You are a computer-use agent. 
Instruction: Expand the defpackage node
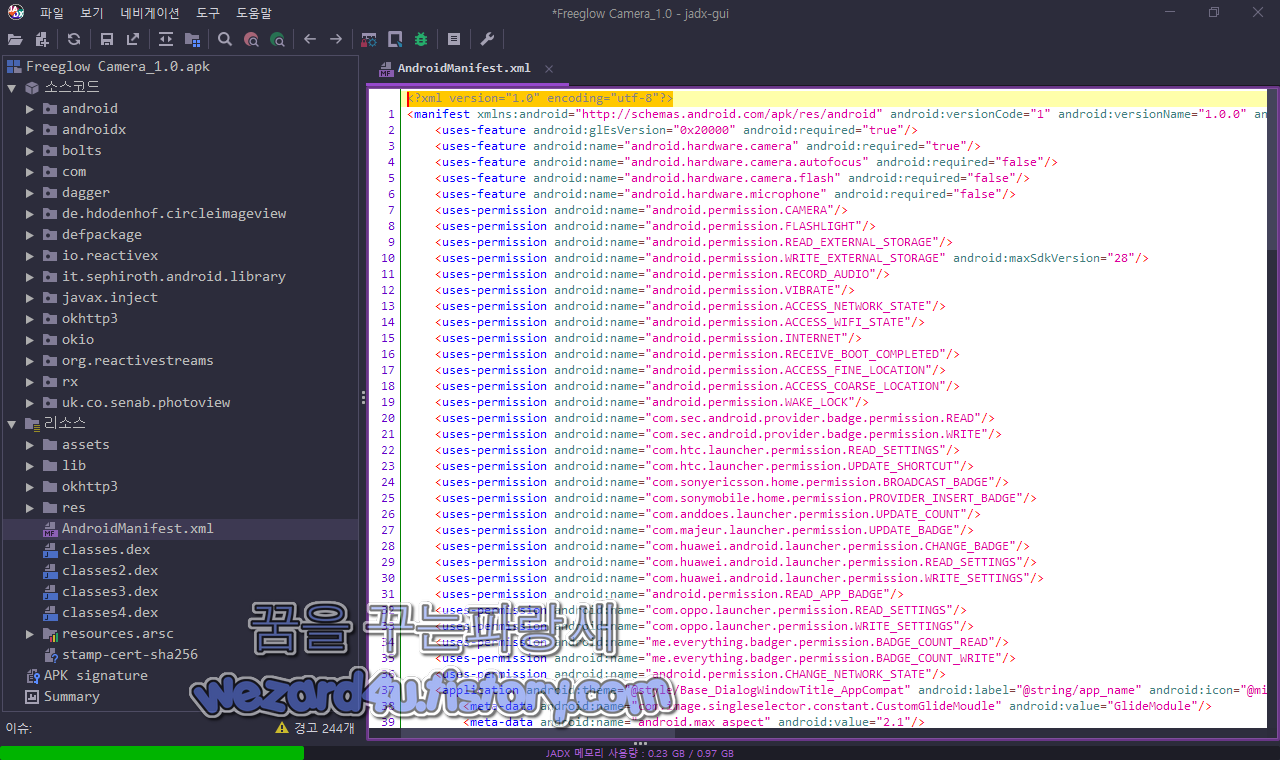pyautogui.click(x=30, y=234)
